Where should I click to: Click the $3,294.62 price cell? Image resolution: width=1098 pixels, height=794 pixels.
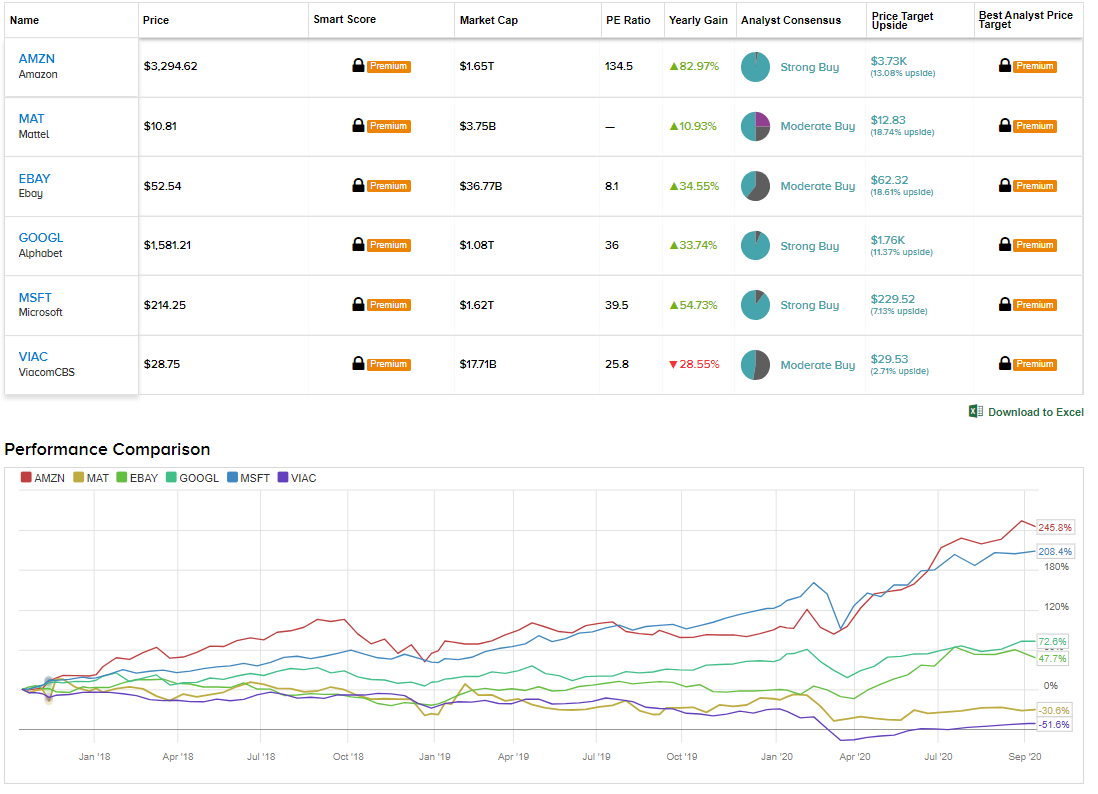point(171,67)
